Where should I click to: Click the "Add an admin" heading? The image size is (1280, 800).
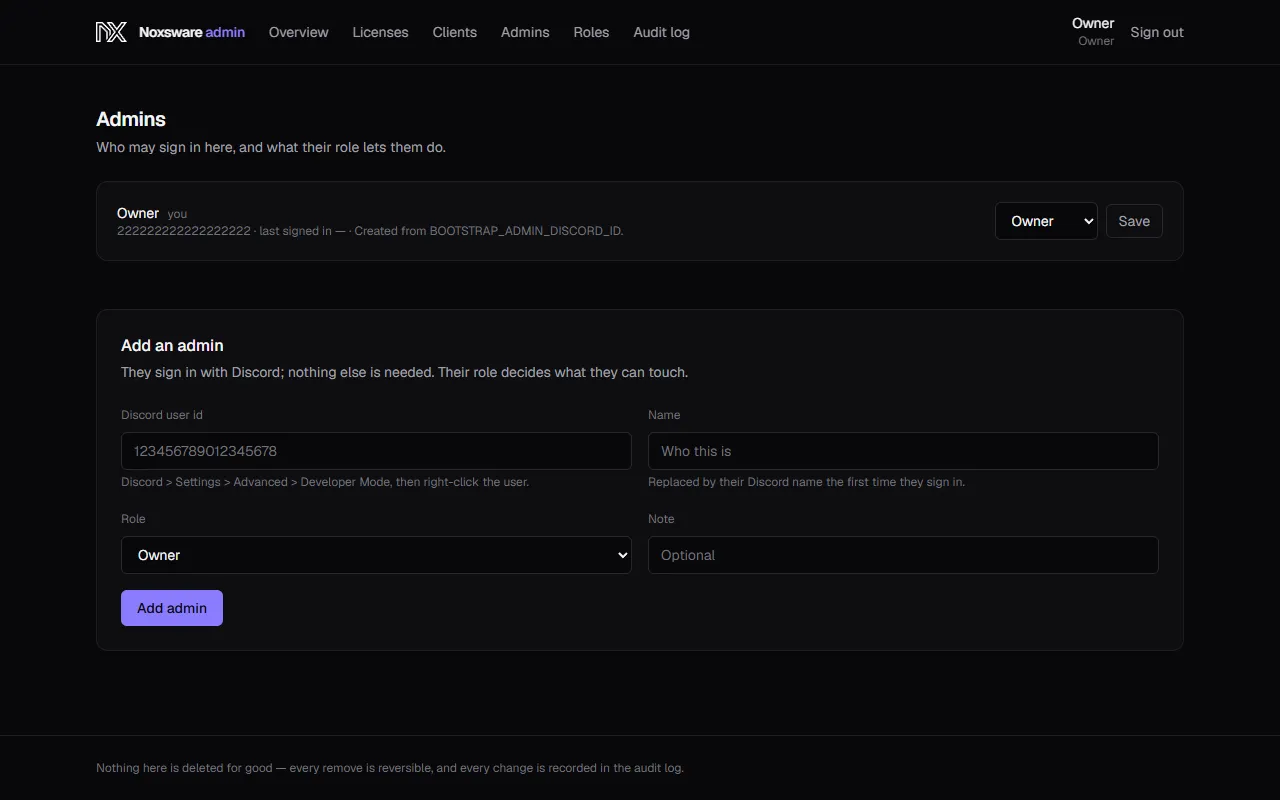click(x=172, y=345)
